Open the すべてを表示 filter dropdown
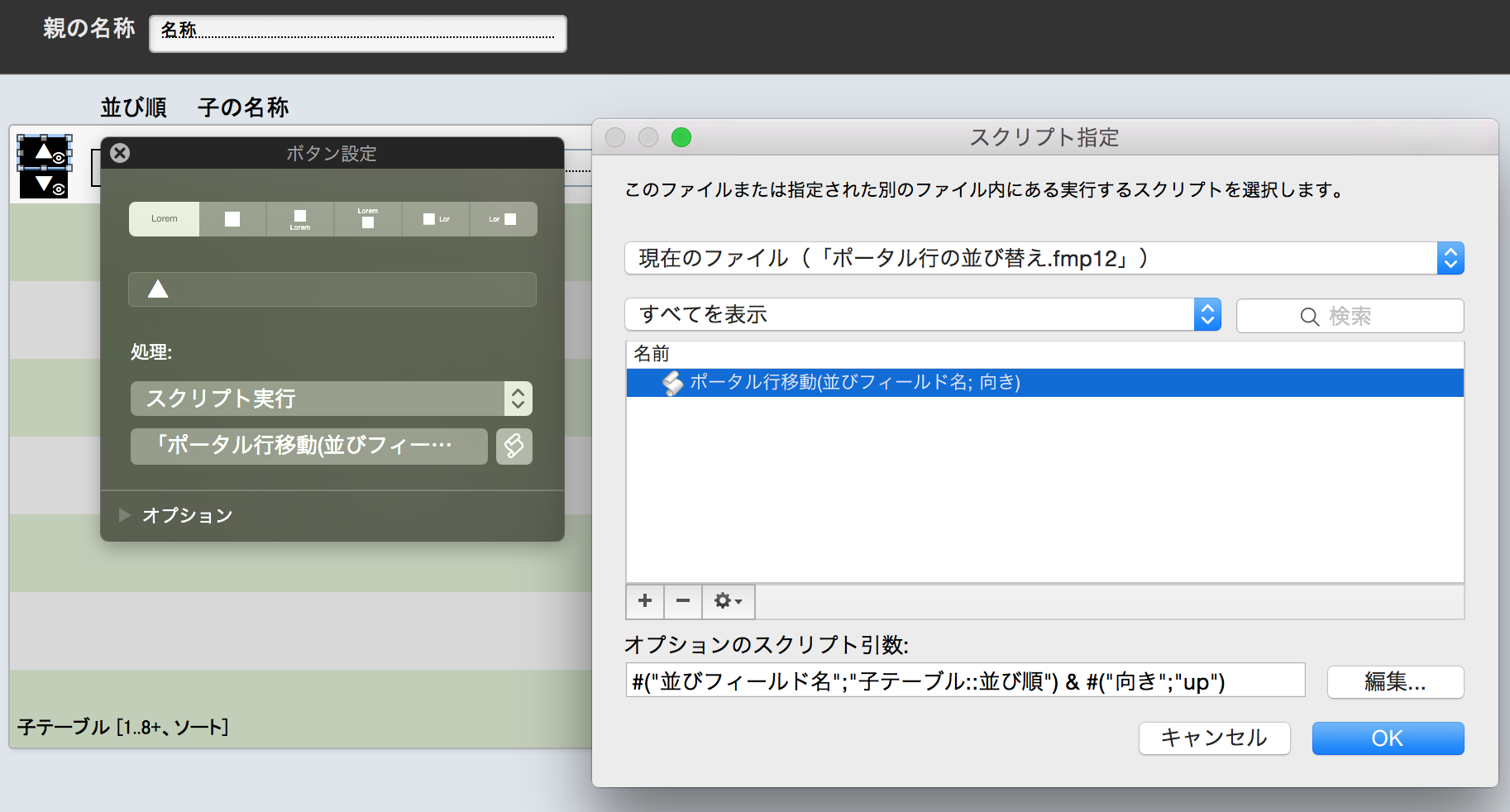 [x=1207, y=314]
